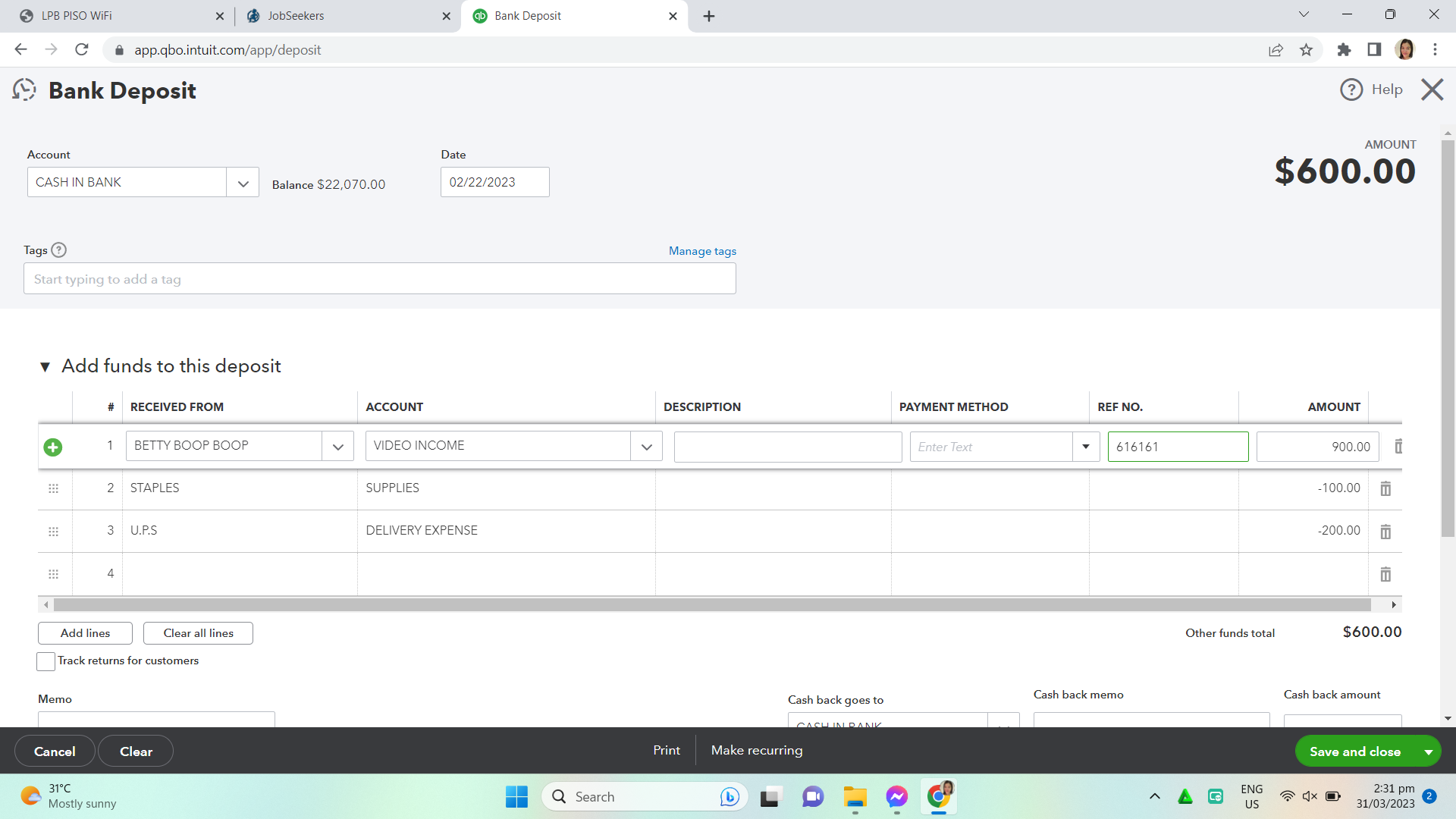Click the DELIVERY EXPENSE account cell

point(506,531)
